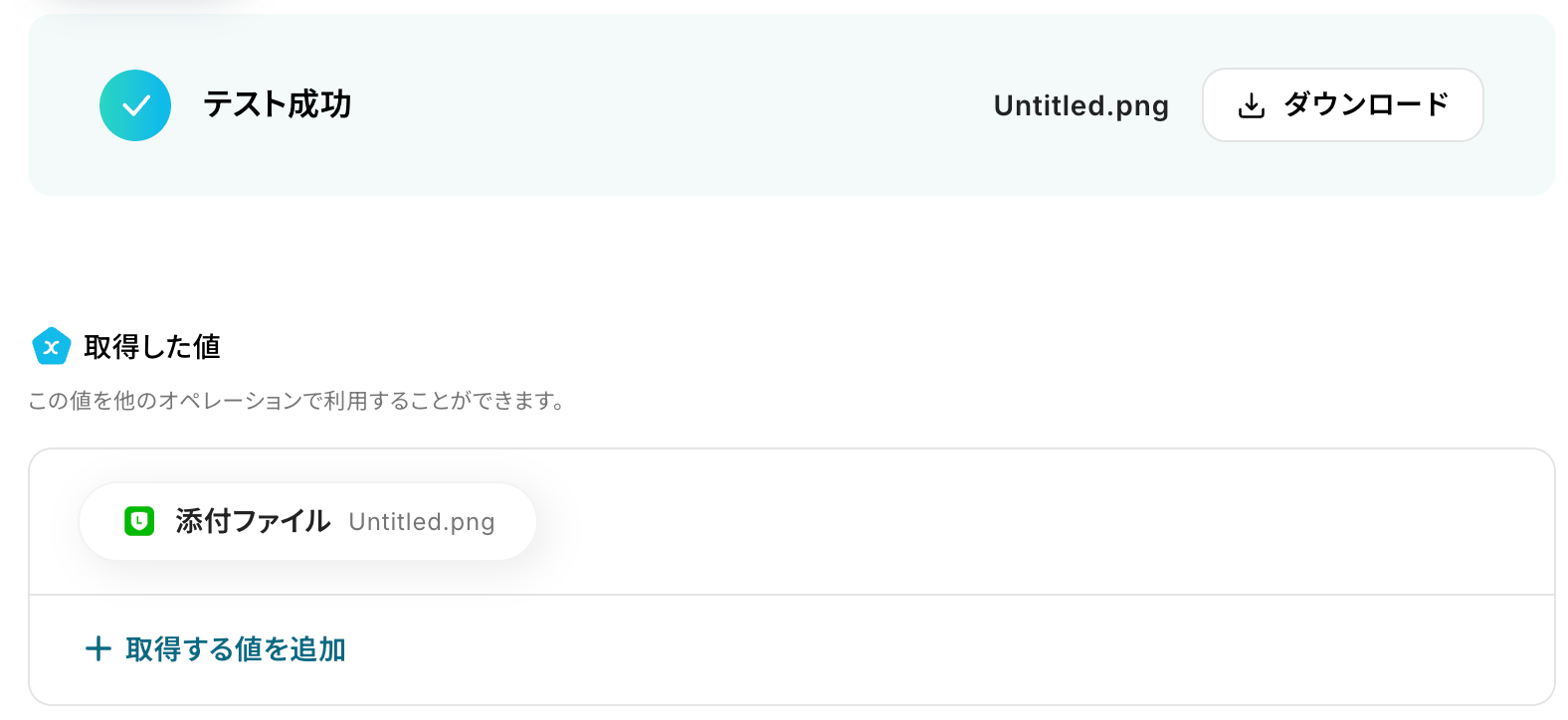
Task: Click the ダウンロード text label in button
Action: [x=1365, y=104]
